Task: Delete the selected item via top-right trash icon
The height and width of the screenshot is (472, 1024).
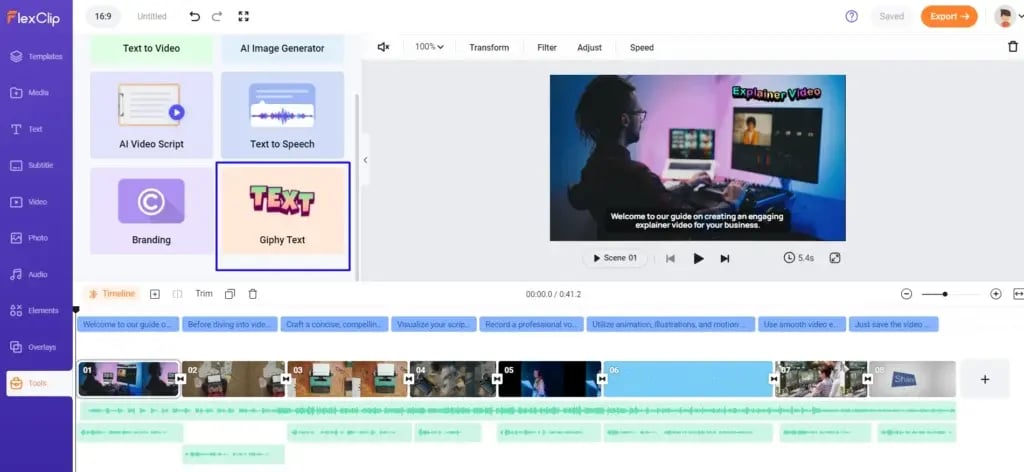Action: (1013, 47)
